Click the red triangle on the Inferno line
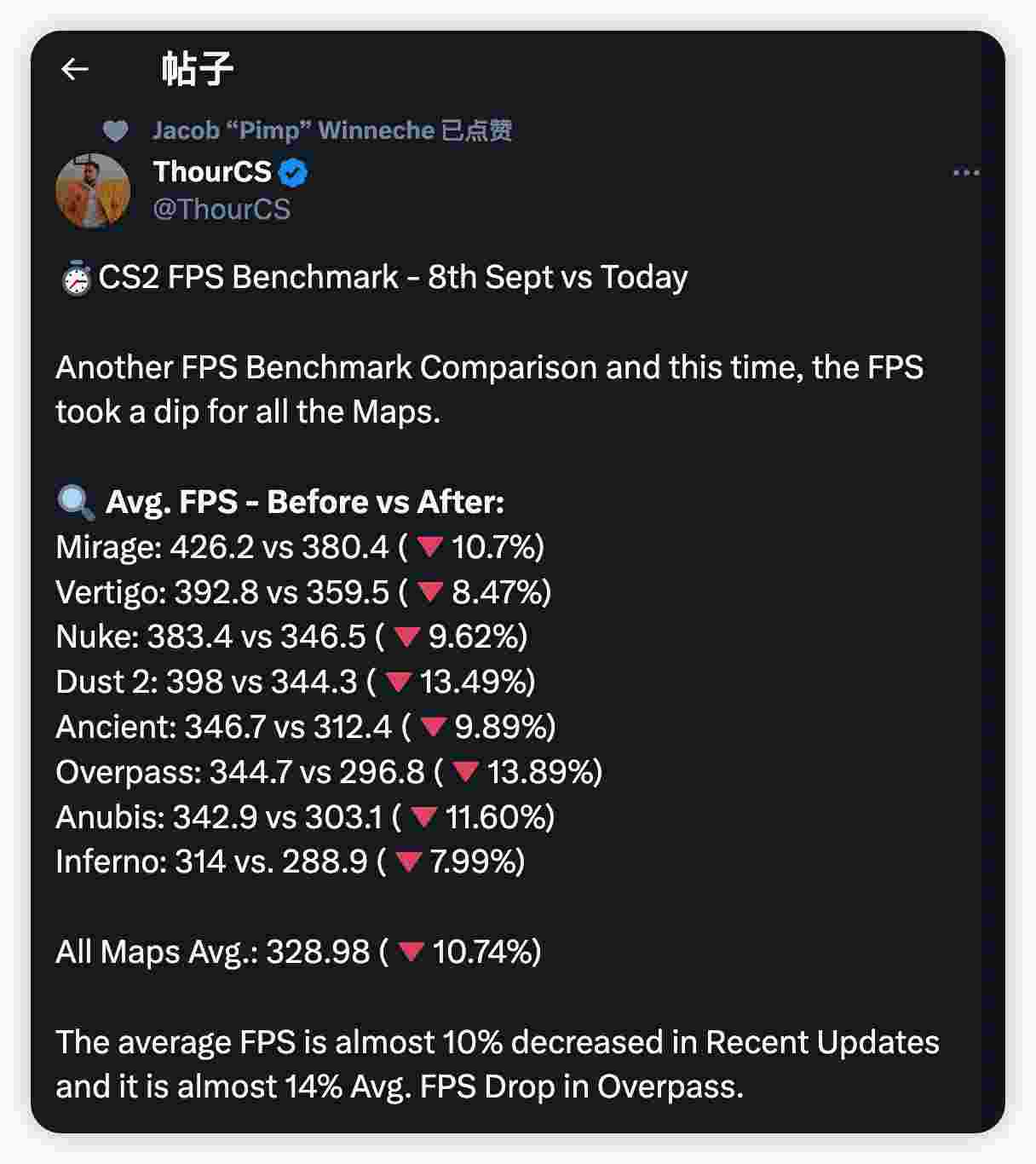The height and width of the screenshot is (1164, 1036). 408,861
